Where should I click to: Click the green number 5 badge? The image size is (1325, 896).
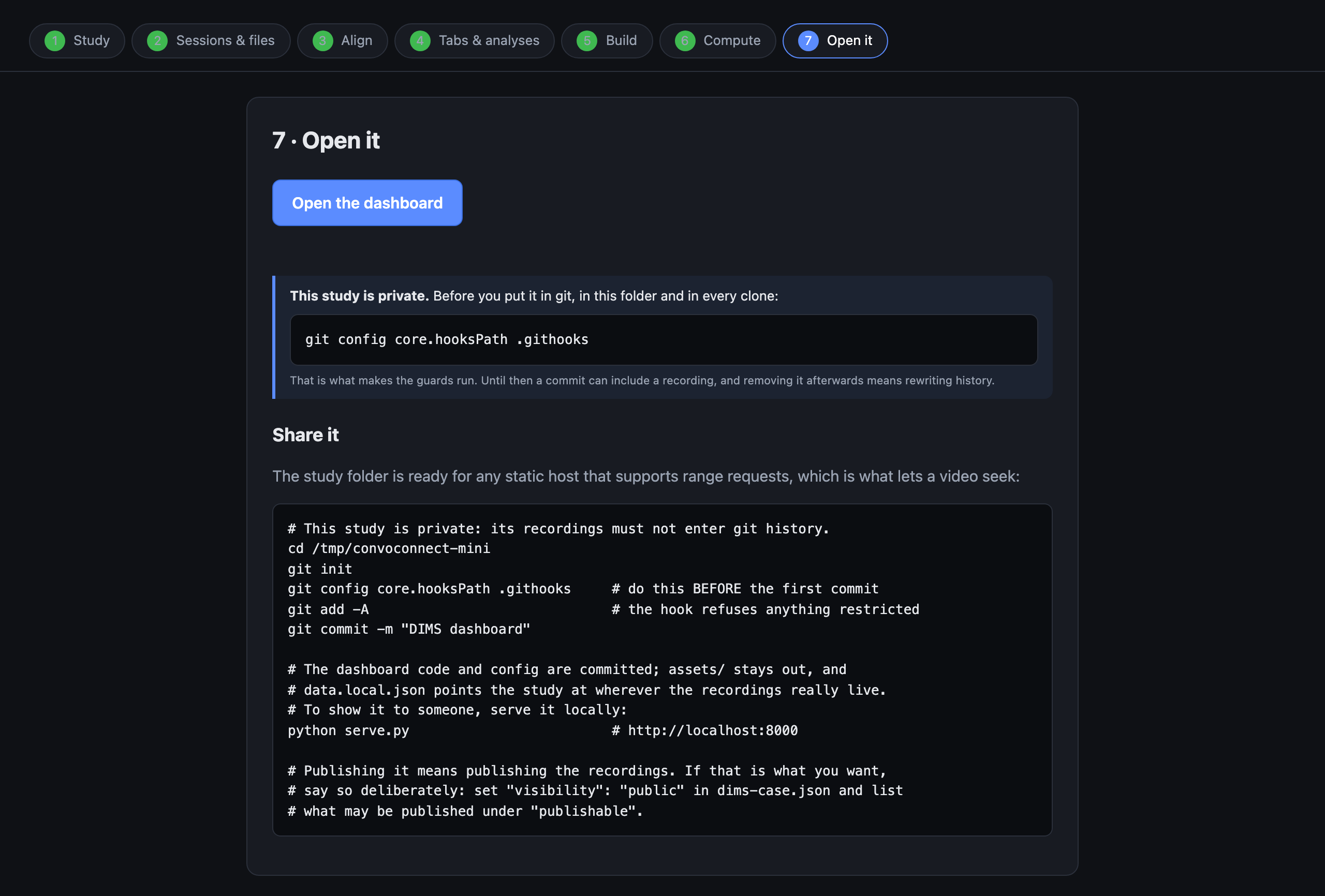pyautogui.click(x=586, y=40)
